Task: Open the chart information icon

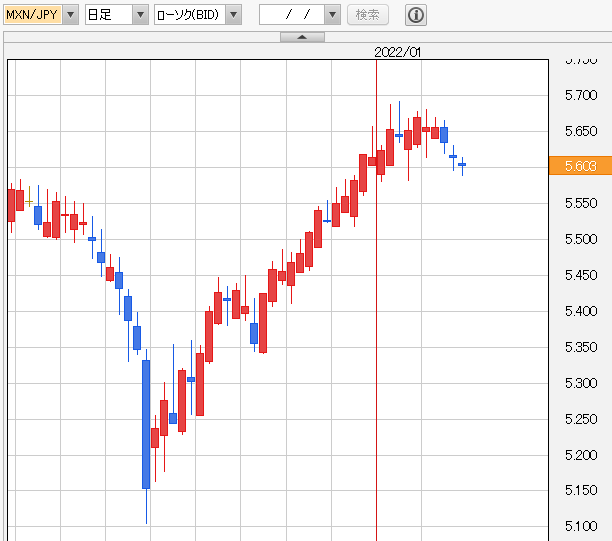Action: coord(416,15)
